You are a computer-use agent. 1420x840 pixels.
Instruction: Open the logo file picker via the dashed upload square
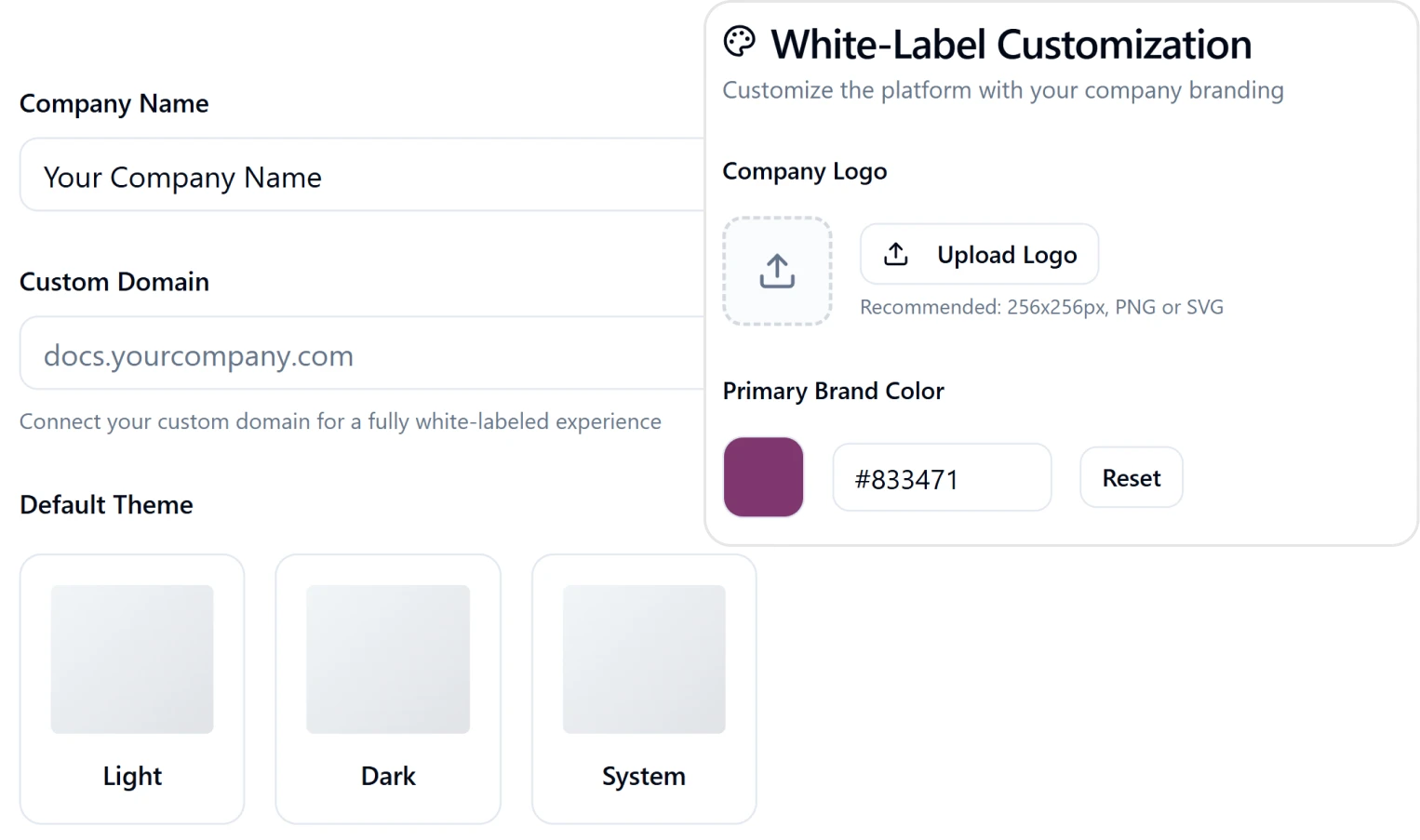click(x=777, y=271)
